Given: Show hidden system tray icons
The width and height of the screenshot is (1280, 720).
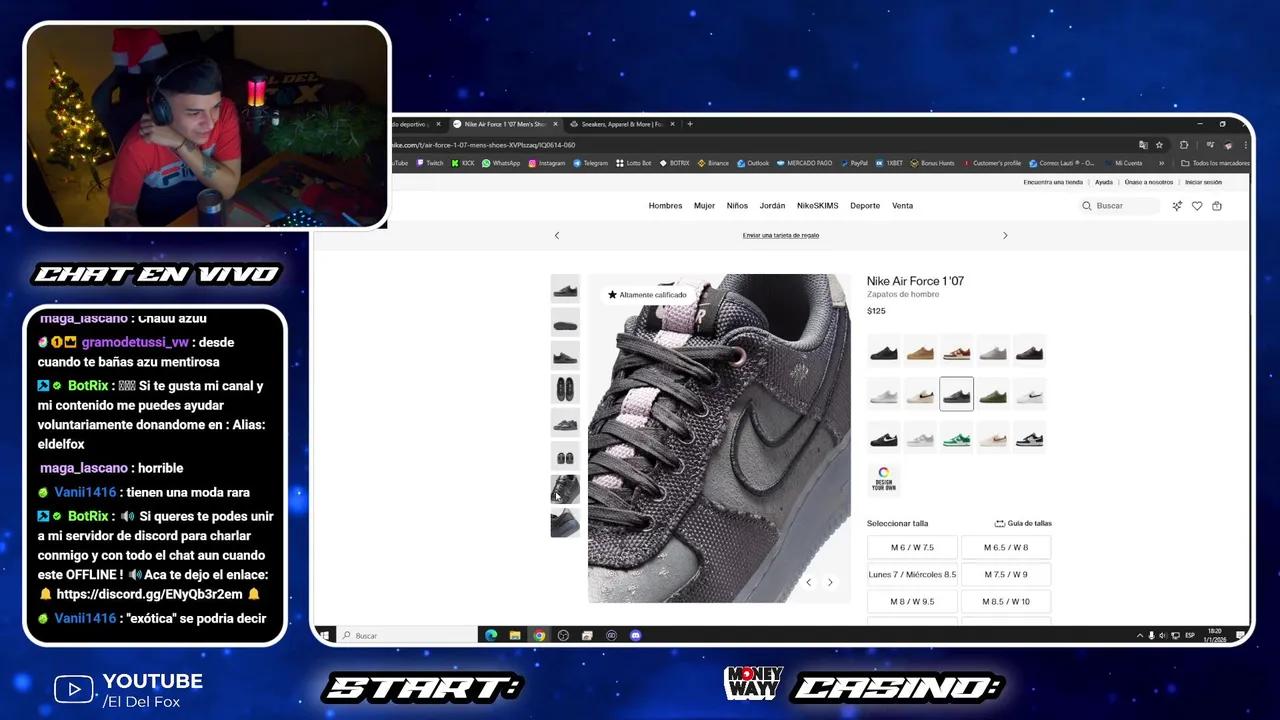Looking at the screenshot, I should point(1140,635).
